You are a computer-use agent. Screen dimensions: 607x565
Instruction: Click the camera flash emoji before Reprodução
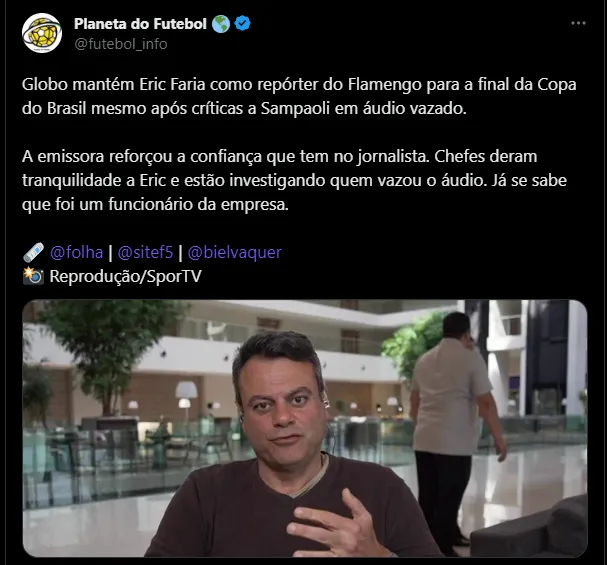(x=33, y=276)
